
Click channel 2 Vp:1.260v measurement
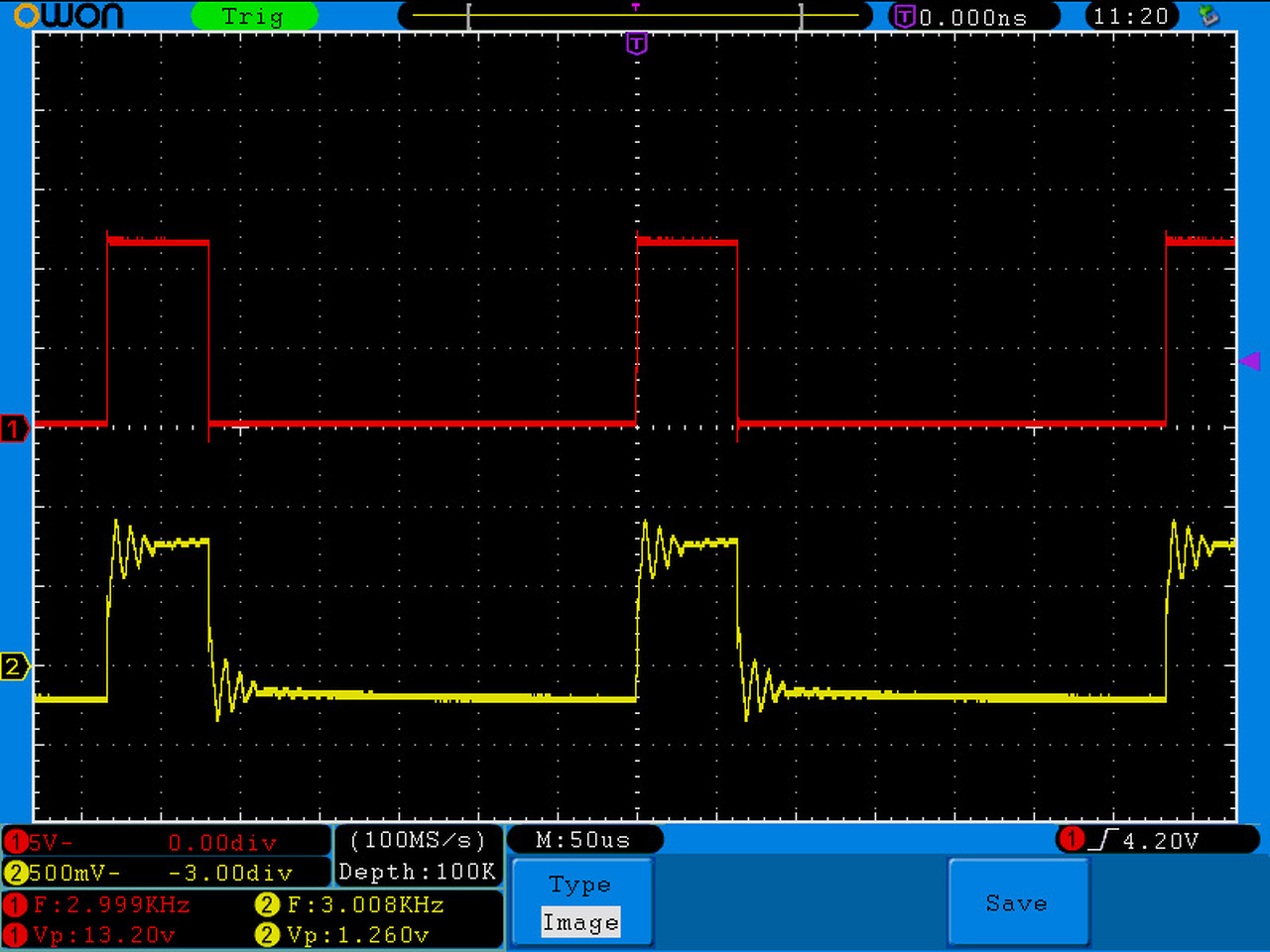[357, 934]
